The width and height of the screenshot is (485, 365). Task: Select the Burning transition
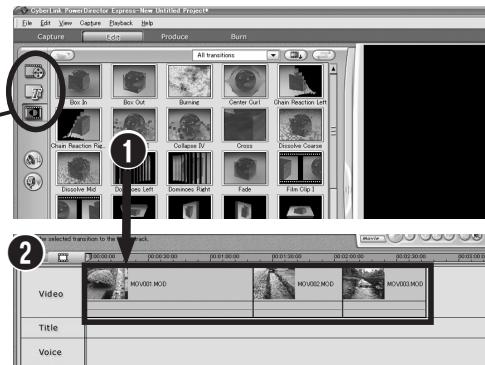point(189,81)
